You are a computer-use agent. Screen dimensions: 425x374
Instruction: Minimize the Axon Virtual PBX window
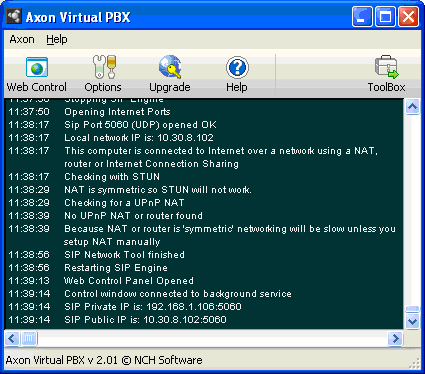(362, 16)
